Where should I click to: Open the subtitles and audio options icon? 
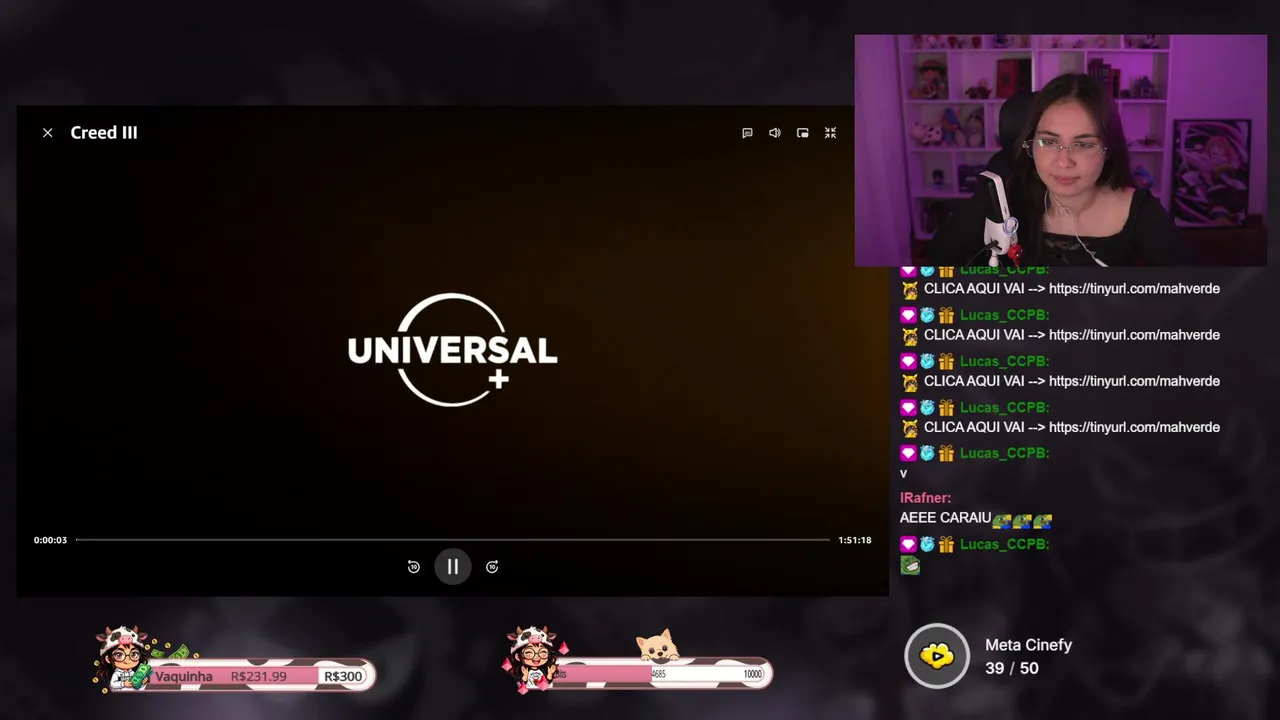click(x=747, y=133)
